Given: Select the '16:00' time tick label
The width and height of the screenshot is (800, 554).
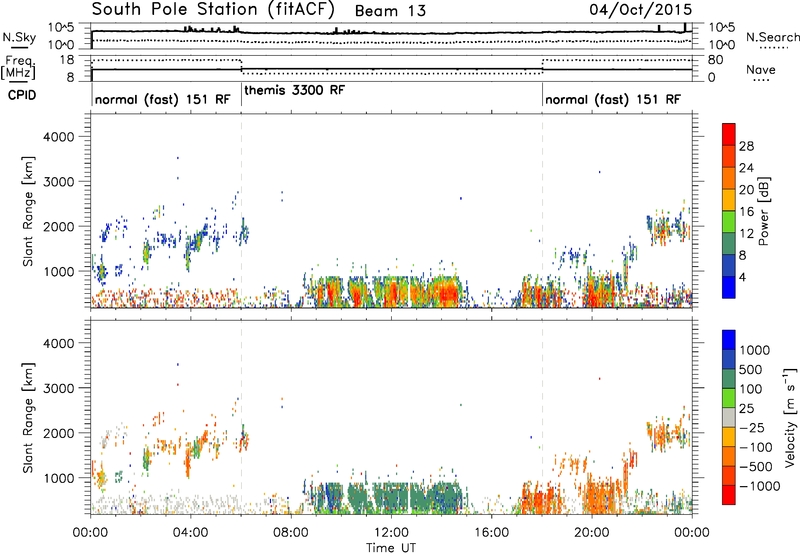Looking at the screenshot, I should (491, 533).
